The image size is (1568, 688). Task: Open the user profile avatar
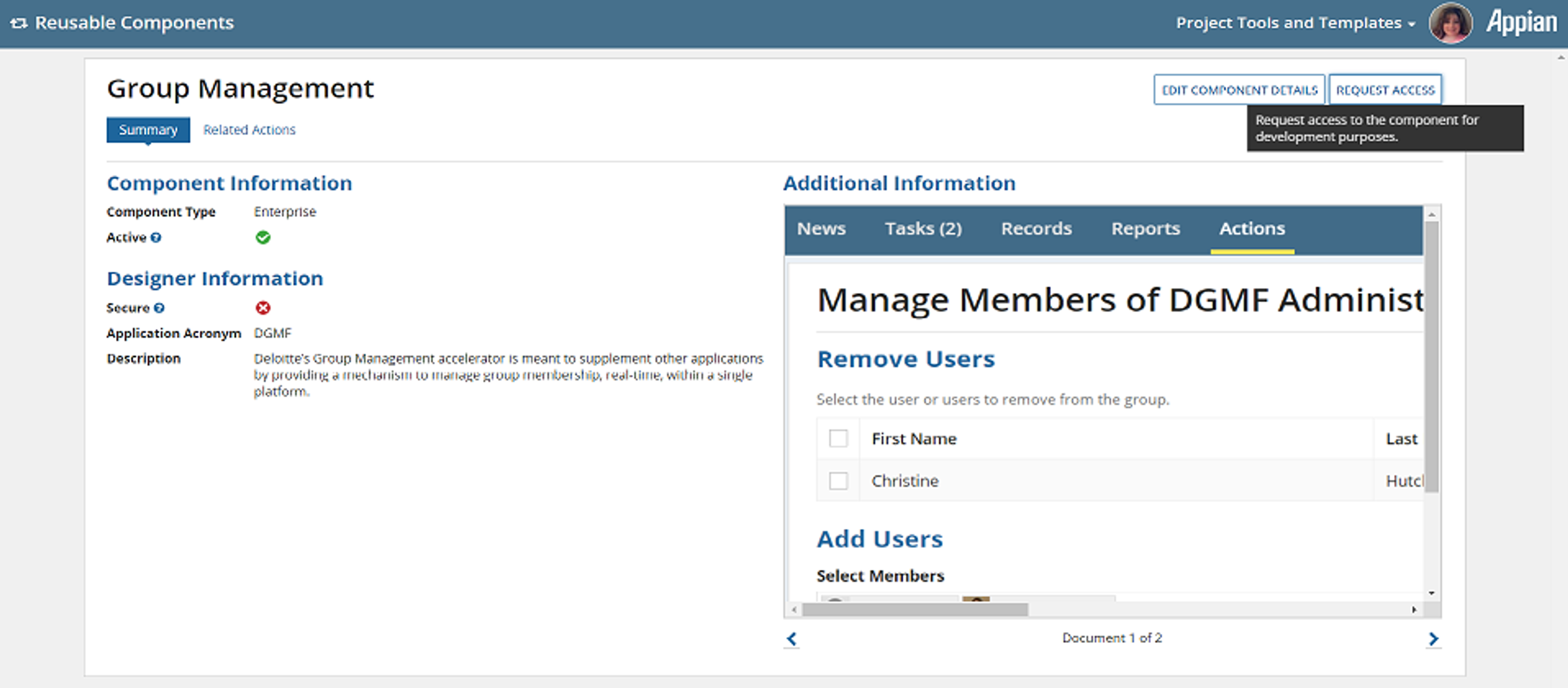click(x=1450, y=23)
